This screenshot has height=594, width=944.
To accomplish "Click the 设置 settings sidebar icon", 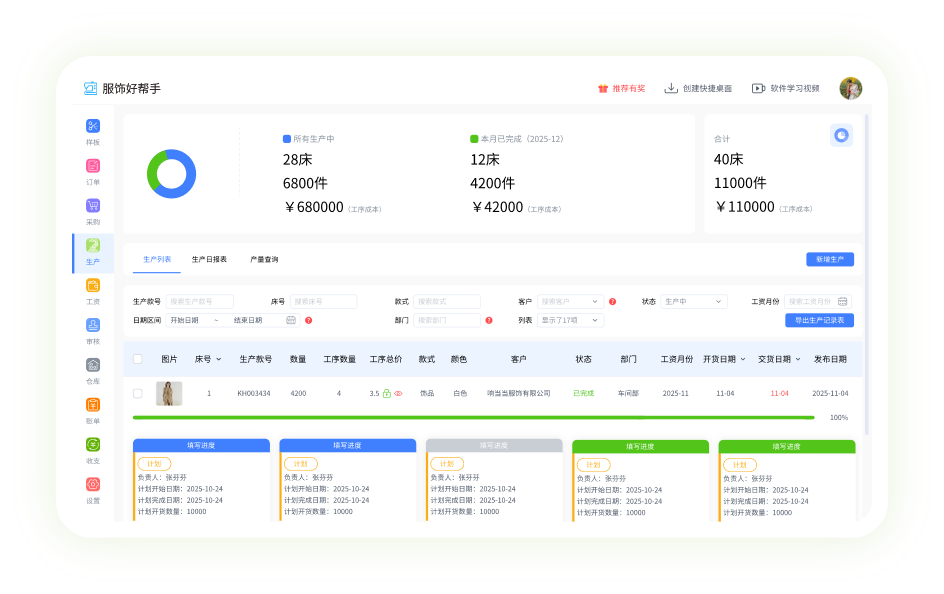I will (x=93, y=486).
